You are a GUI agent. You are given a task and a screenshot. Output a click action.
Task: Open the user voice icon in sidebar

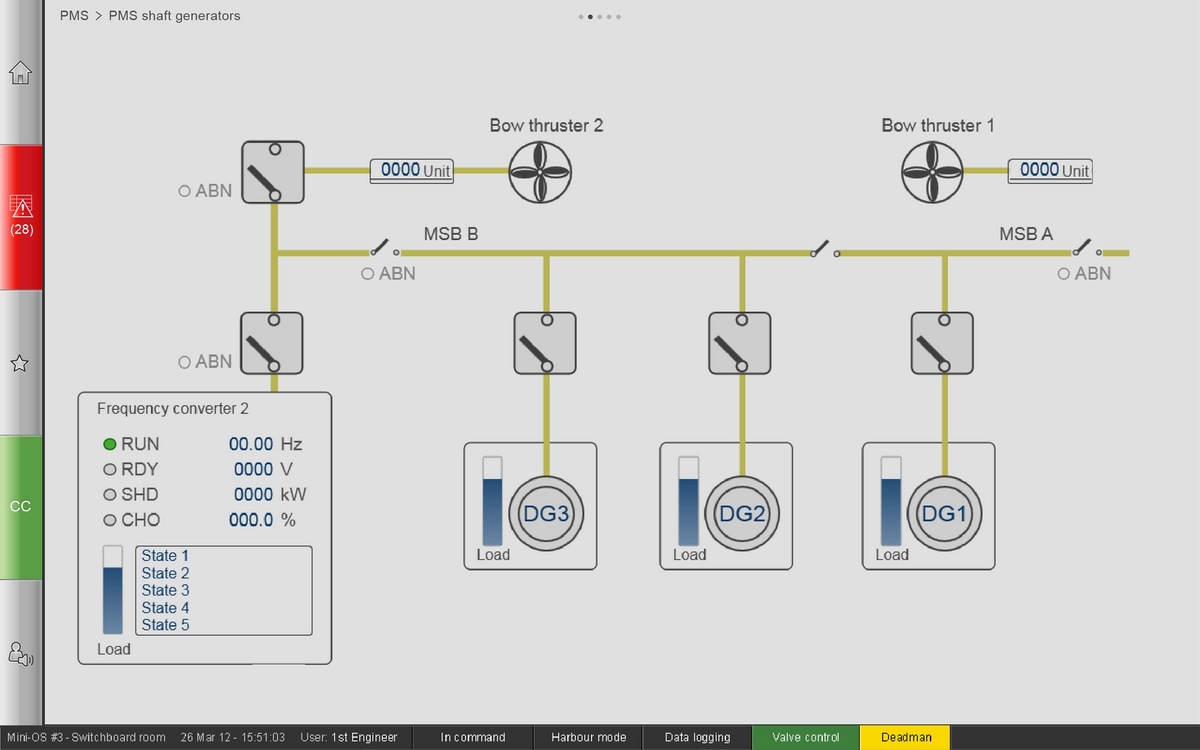click(x=20, y=653)
